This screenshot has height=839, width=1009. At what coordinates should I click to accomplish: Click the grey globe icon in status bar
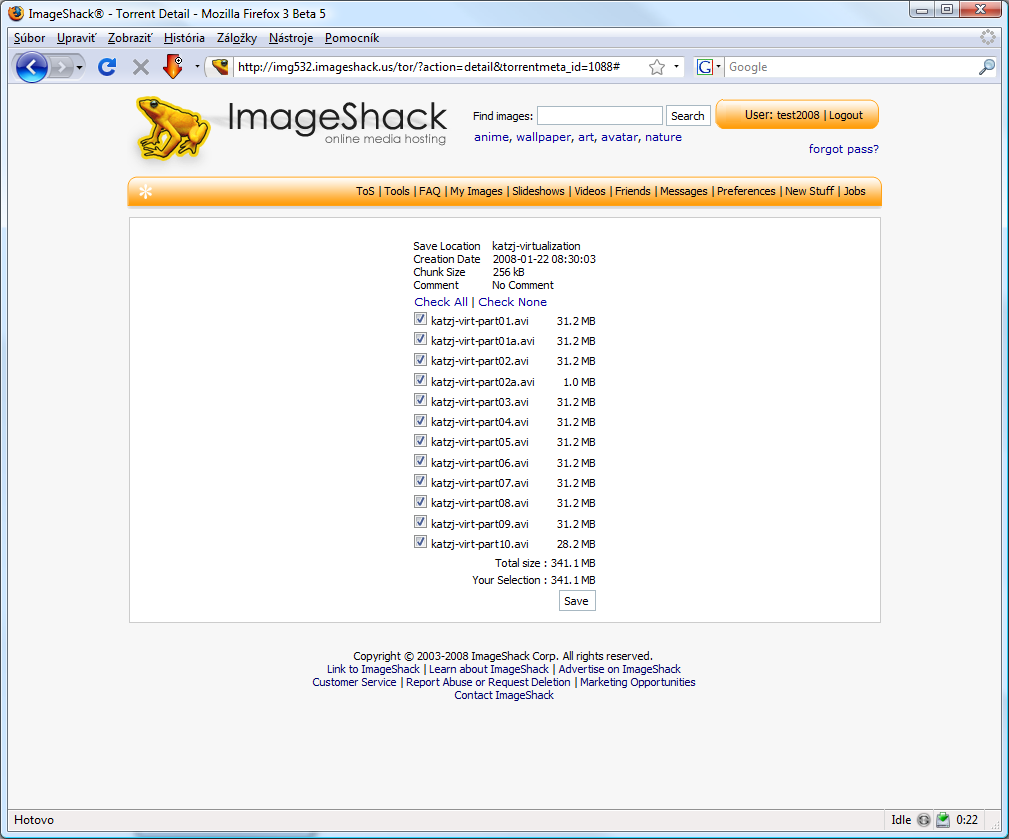click(923, 820)
